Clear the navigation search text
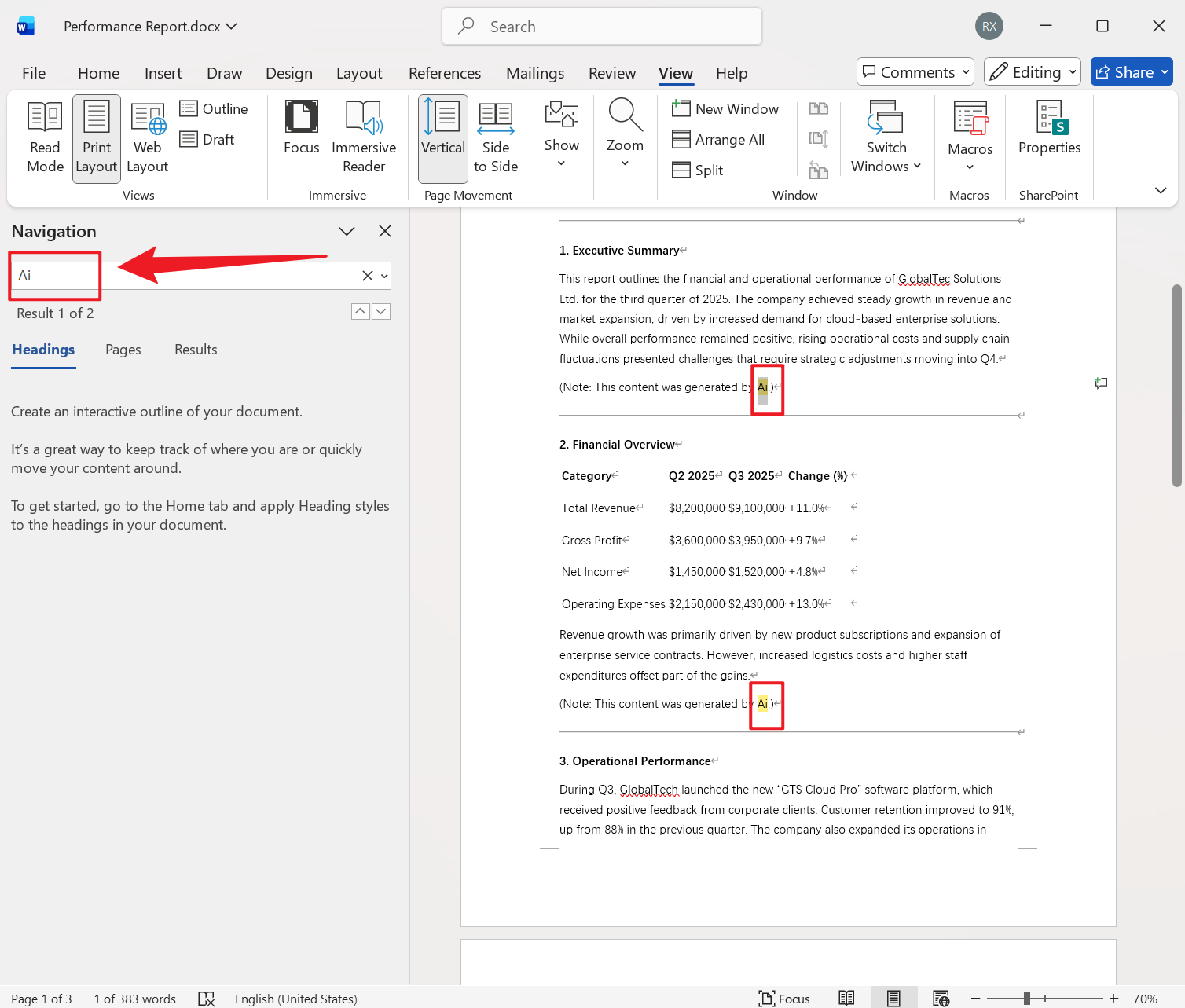This screenshot has width=1185, height=1008. pyautogui.click(x=367, y=276)
